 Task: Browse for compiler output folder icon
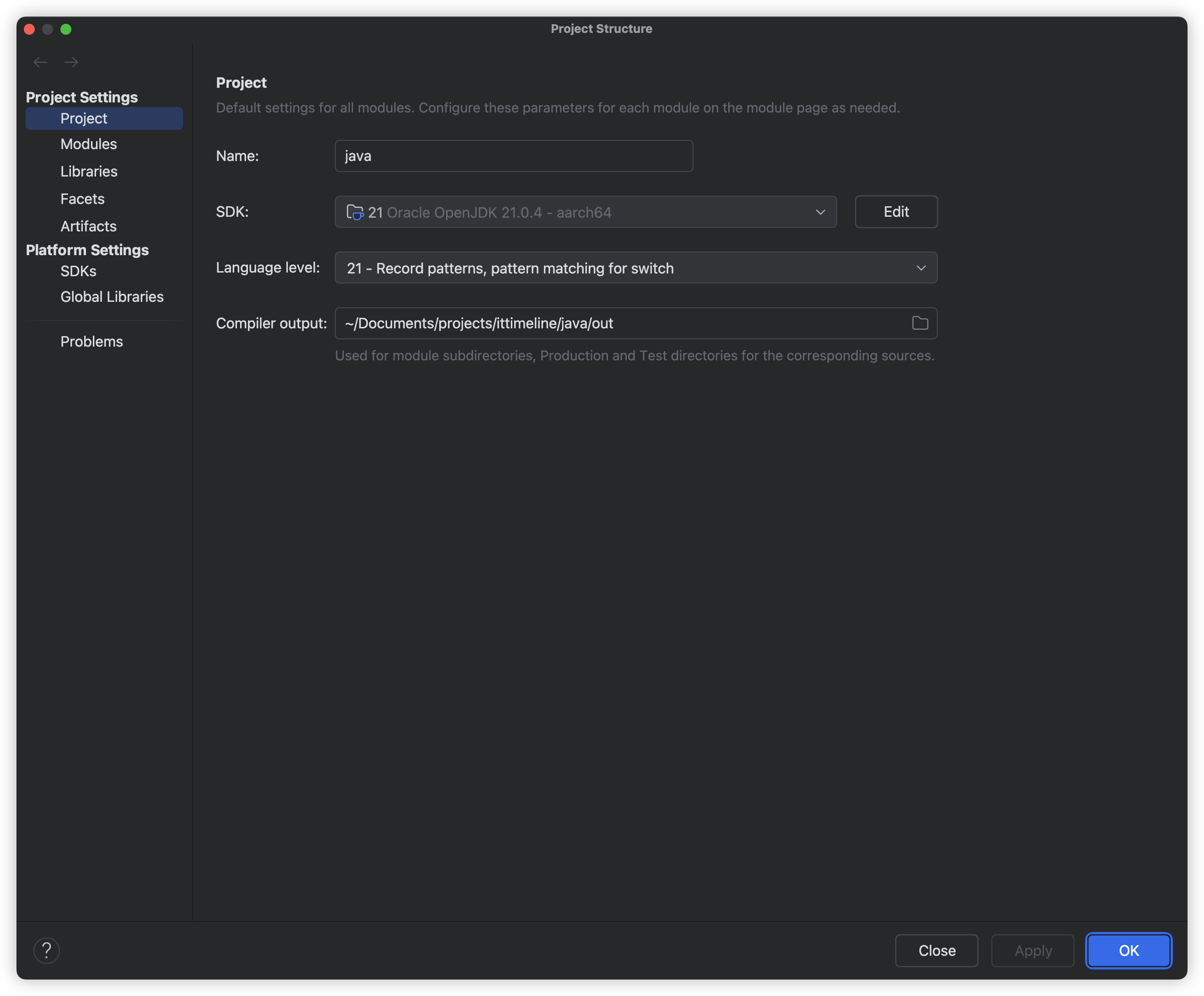(919, 323)
